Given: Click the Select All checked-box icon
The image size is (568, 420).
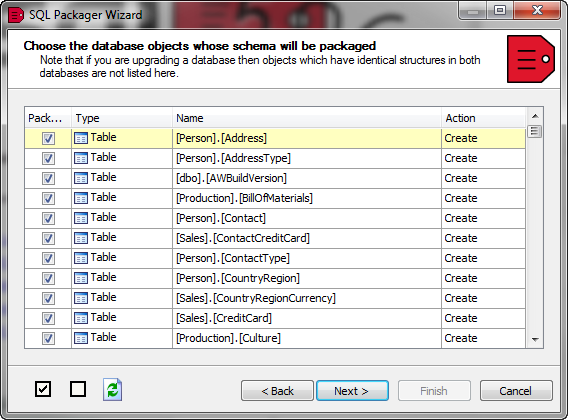Looking at the screenshot, I should pos(43,390).
